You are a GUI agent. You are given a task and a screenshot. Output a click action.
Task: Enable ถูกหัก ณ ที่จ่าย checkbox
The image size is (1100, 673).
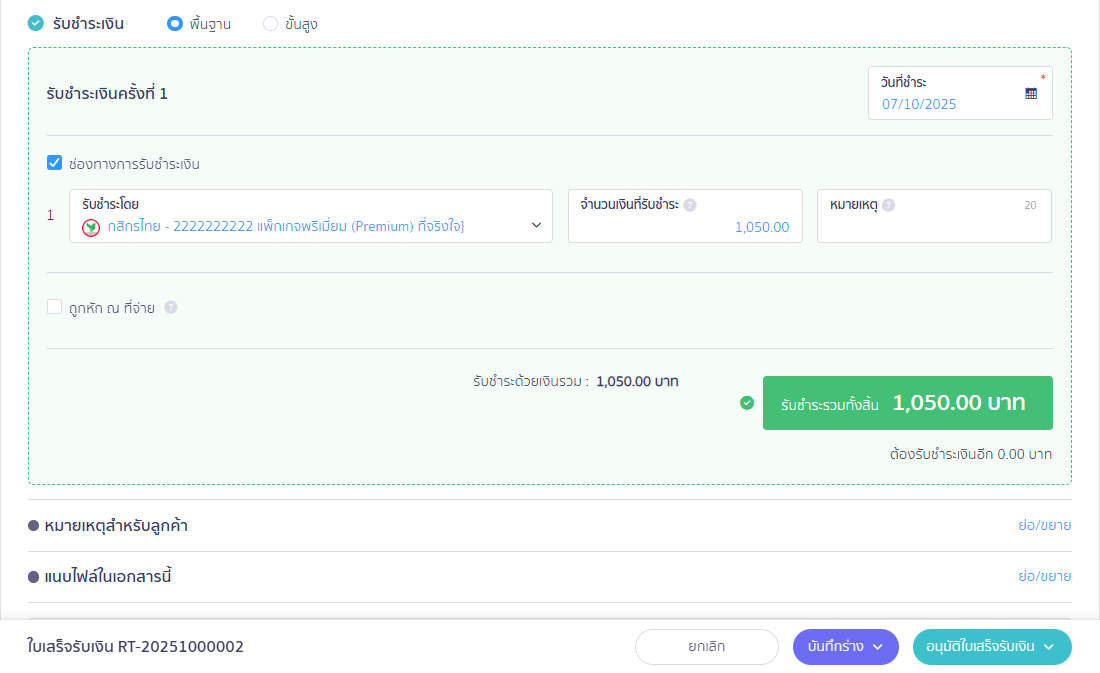pyautogui.click(x=55, y=307)
